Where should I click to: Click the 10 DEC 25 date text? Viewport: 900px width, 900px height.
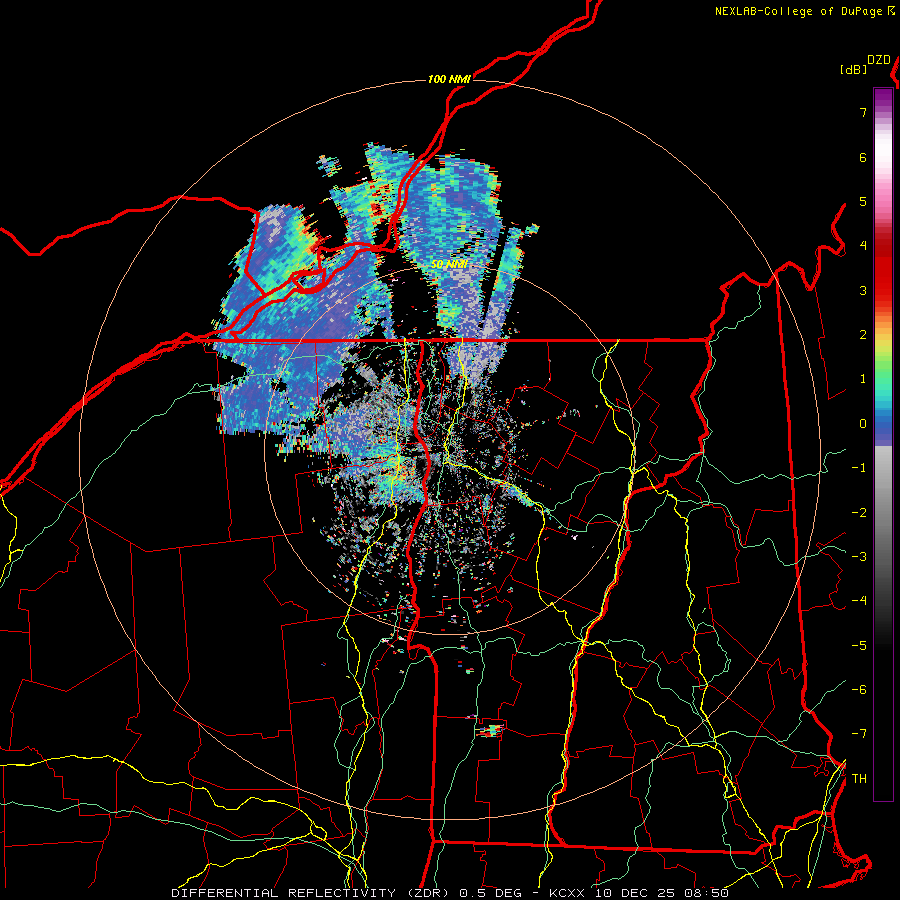637,893
